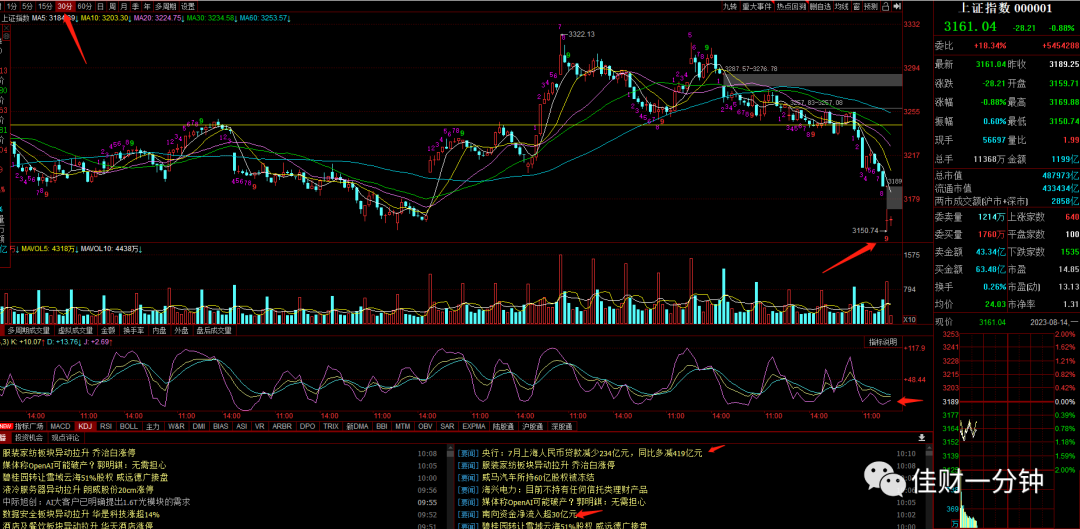The image size is (1080, 529).
Task: Switch chart to 5分 period
Action: (28, 6)
